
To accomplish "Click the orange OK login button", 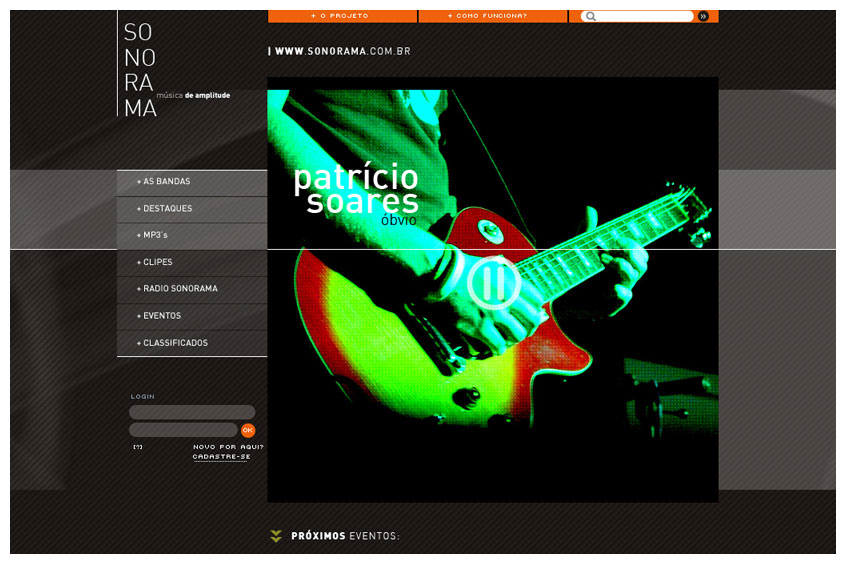I will (248, 430).
